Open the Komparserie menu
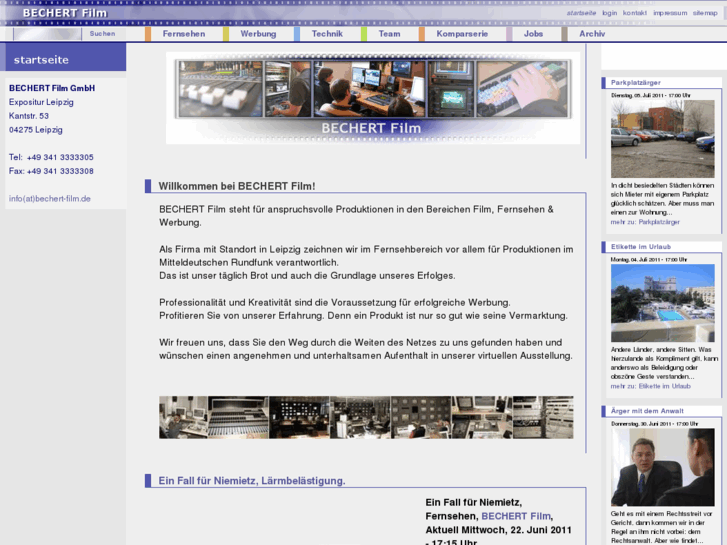 [x=462, y=34]
